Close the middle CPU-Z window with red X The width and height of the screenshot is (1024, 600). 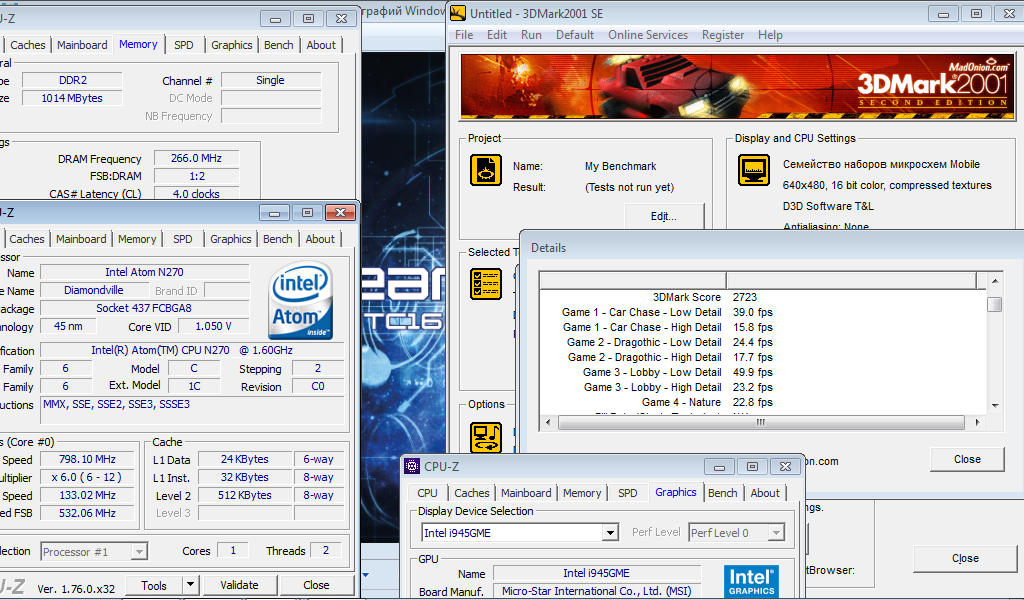point(340,213)
